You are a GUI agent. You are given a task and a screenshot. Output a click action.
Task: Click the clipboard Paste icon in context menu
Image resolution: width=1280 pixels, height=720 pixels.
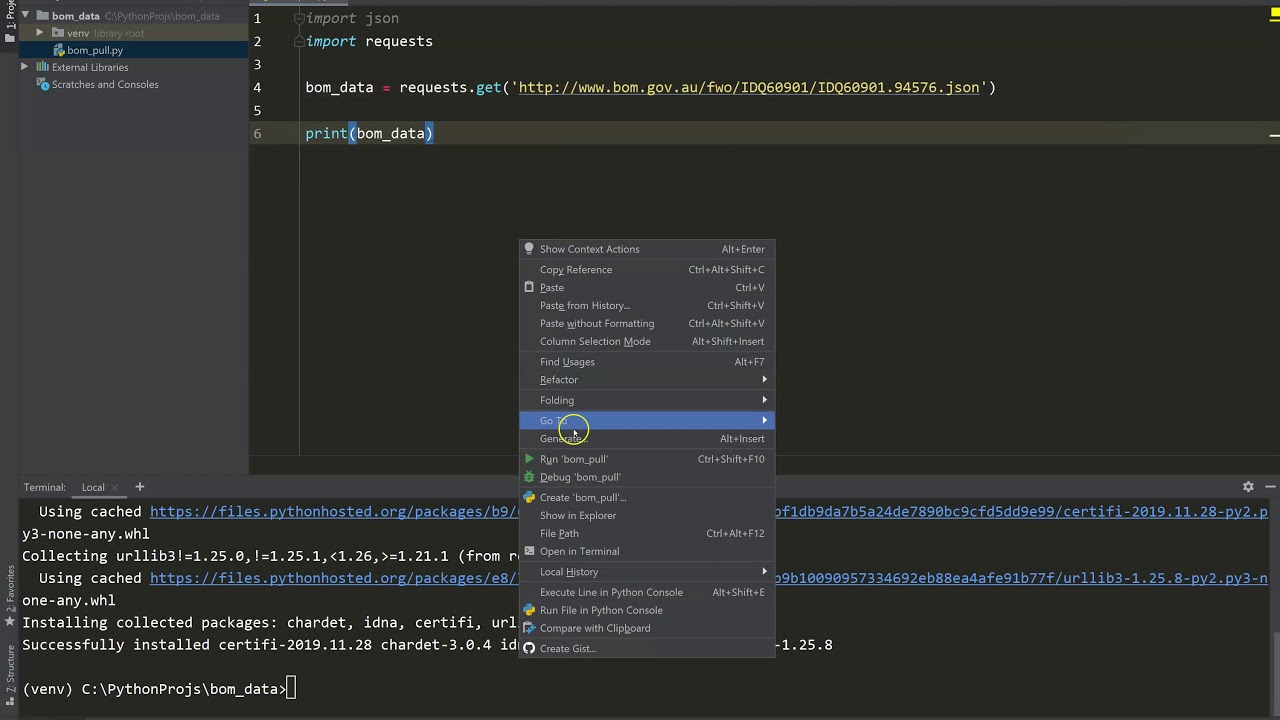[529, 287]
